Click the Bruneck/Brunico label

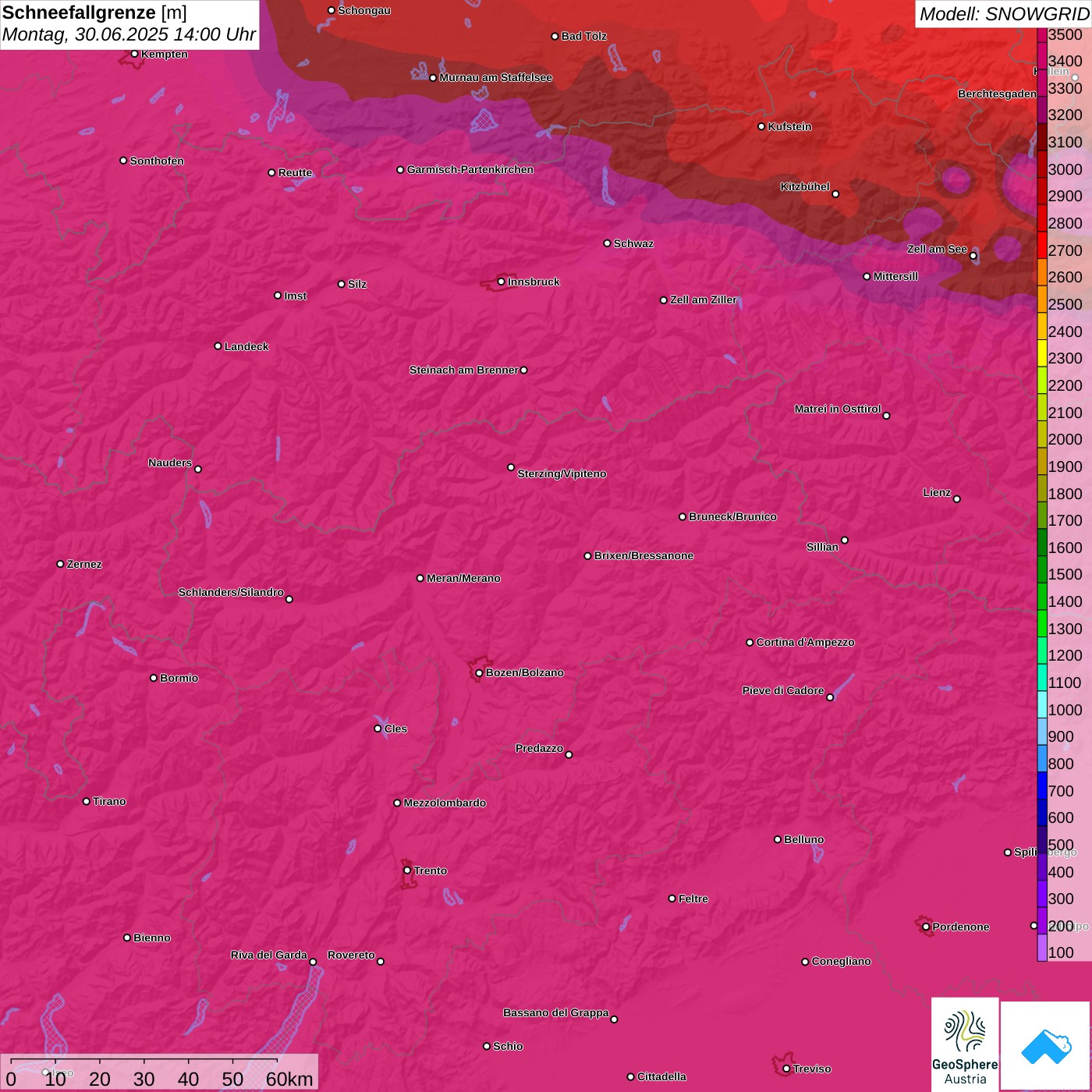coord(732,516)
